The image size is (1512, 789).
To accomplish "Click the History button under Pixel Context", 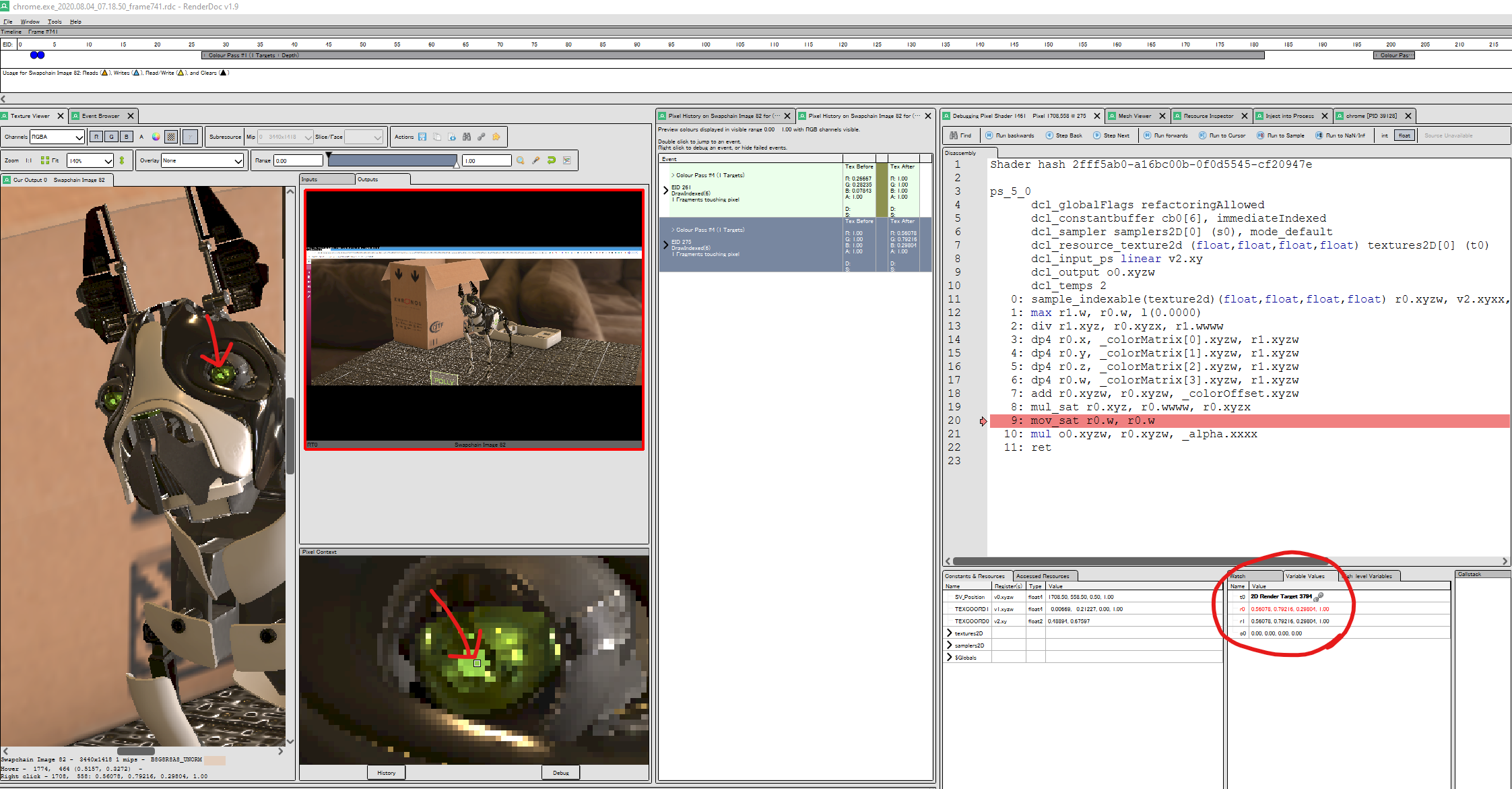I will pyautogui.click(x=387, y=773).
